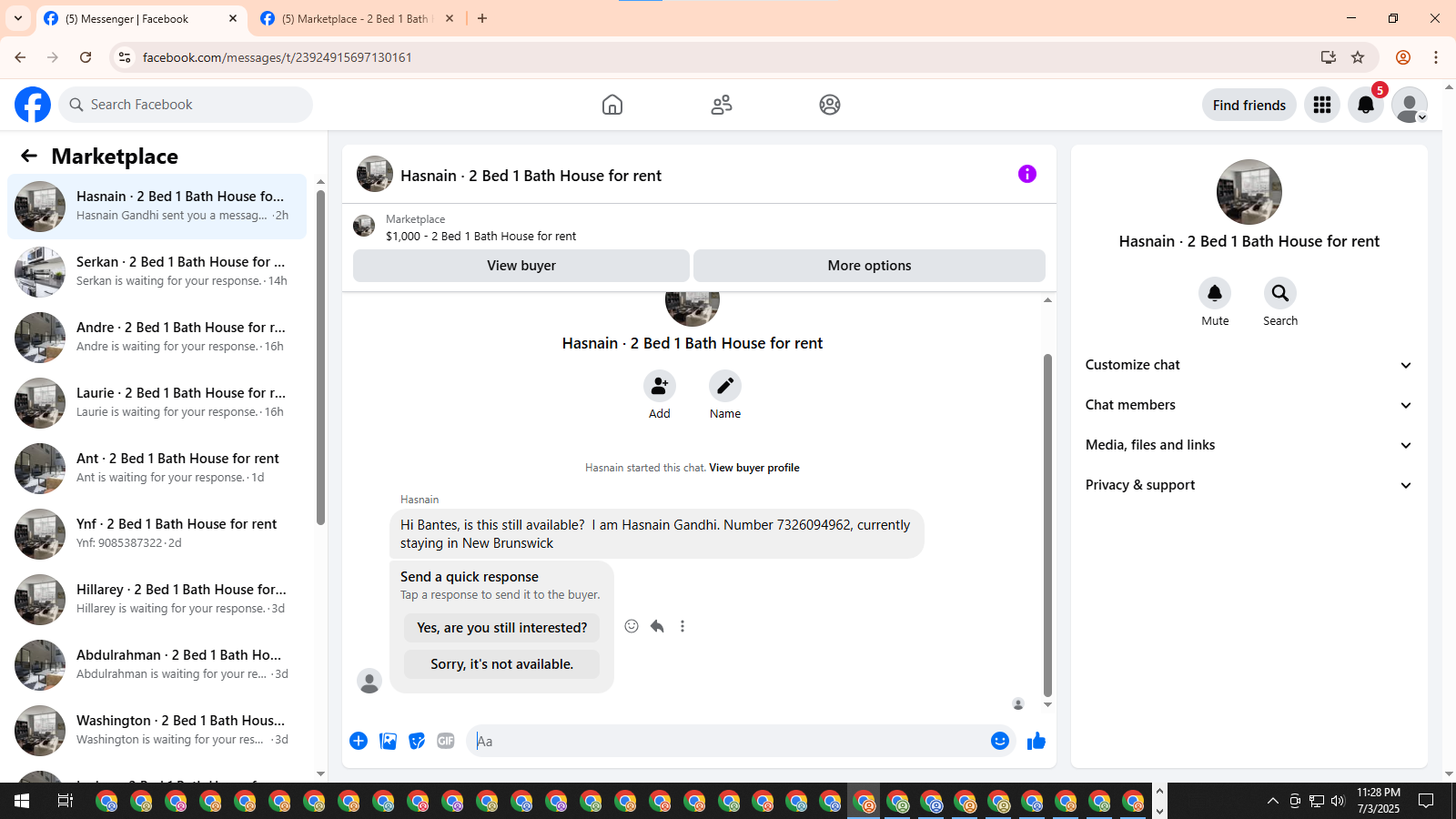Open Laurie's conversation in list
This screenshot has width=1456, height=819.
coord(157,402)
